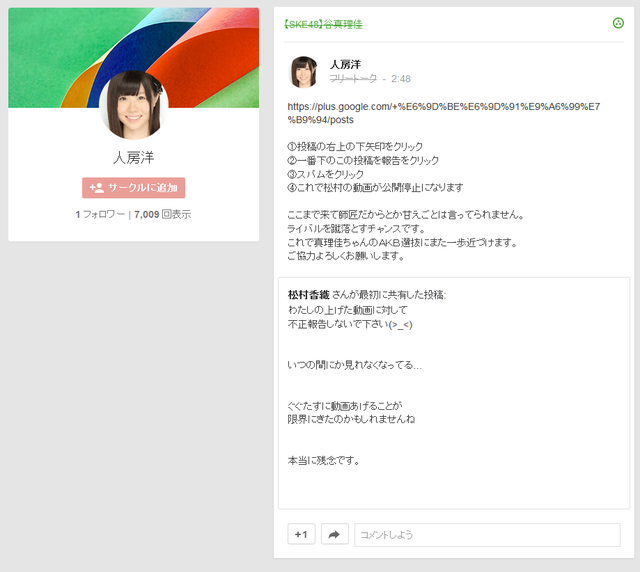Click the +1 button on the post

pos(301,534)
